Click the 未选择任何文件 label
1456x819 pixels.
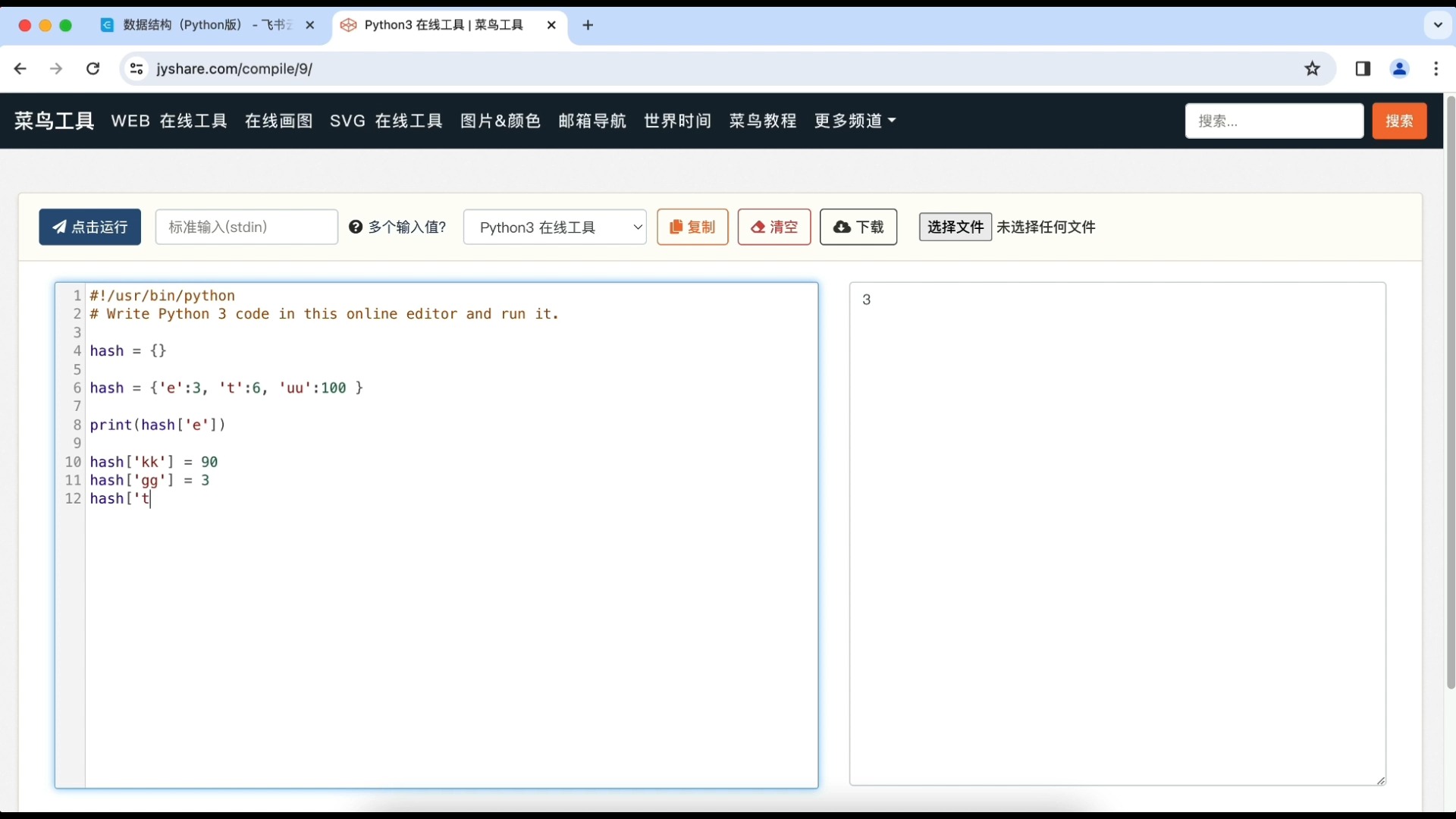coord(1046,227)
